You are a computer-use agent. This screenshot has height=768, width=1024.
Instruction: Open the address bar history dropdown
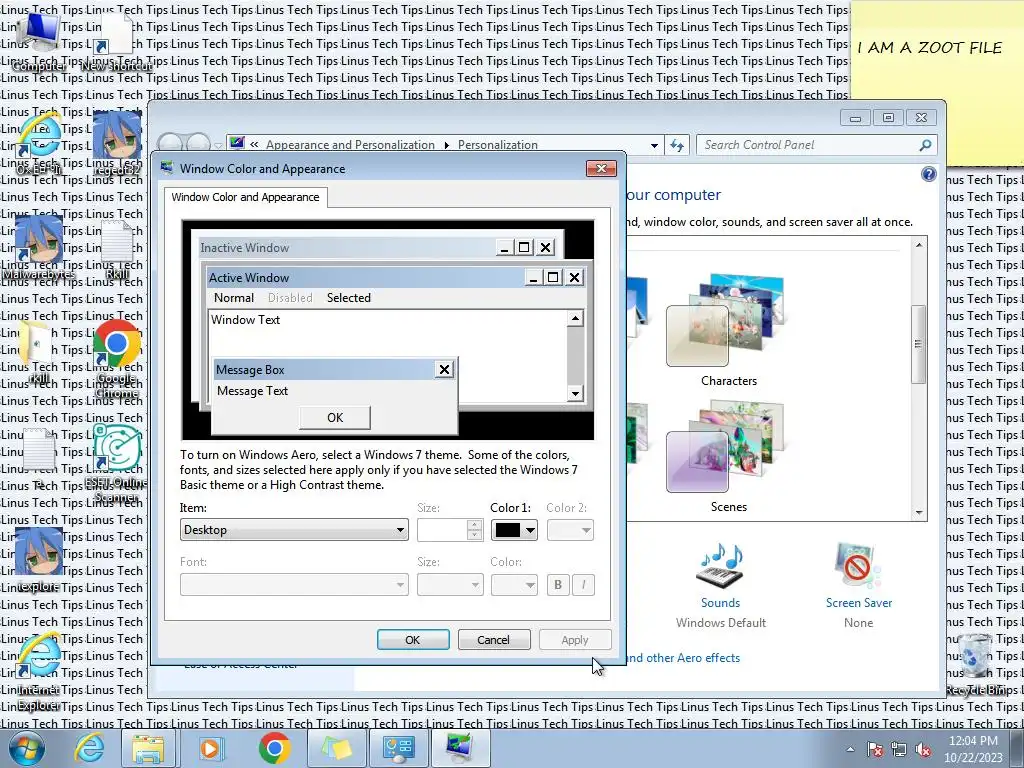coord(654,145)
